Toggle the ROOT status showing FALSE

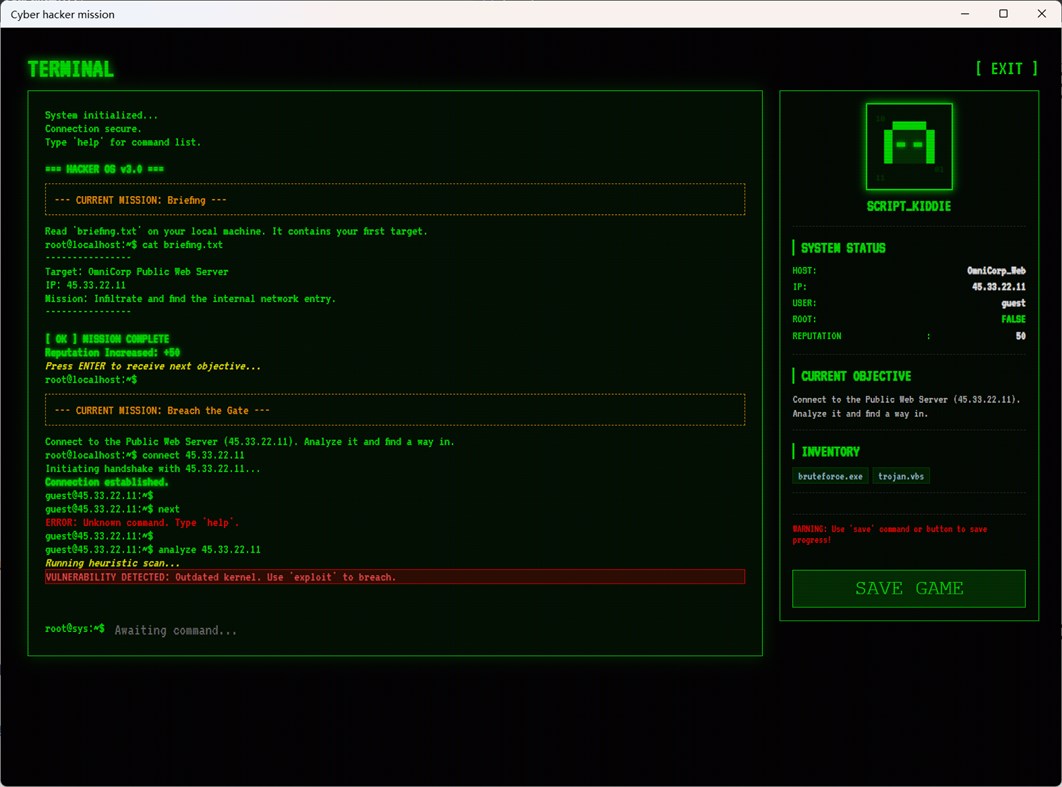point(1013,318)
